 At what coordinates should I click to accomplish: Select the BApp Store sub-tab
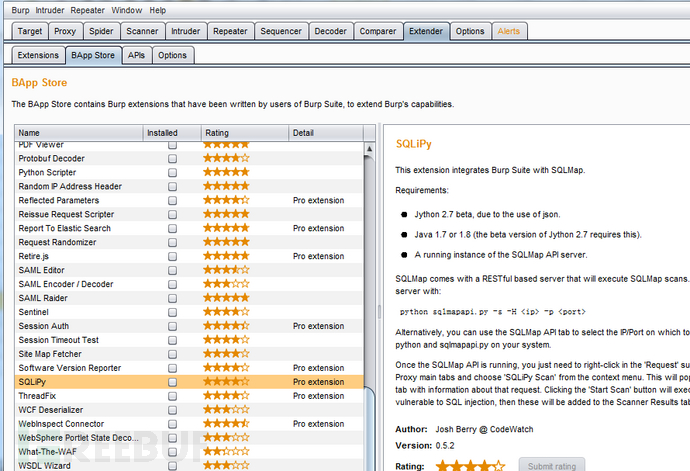coord(93,55)
